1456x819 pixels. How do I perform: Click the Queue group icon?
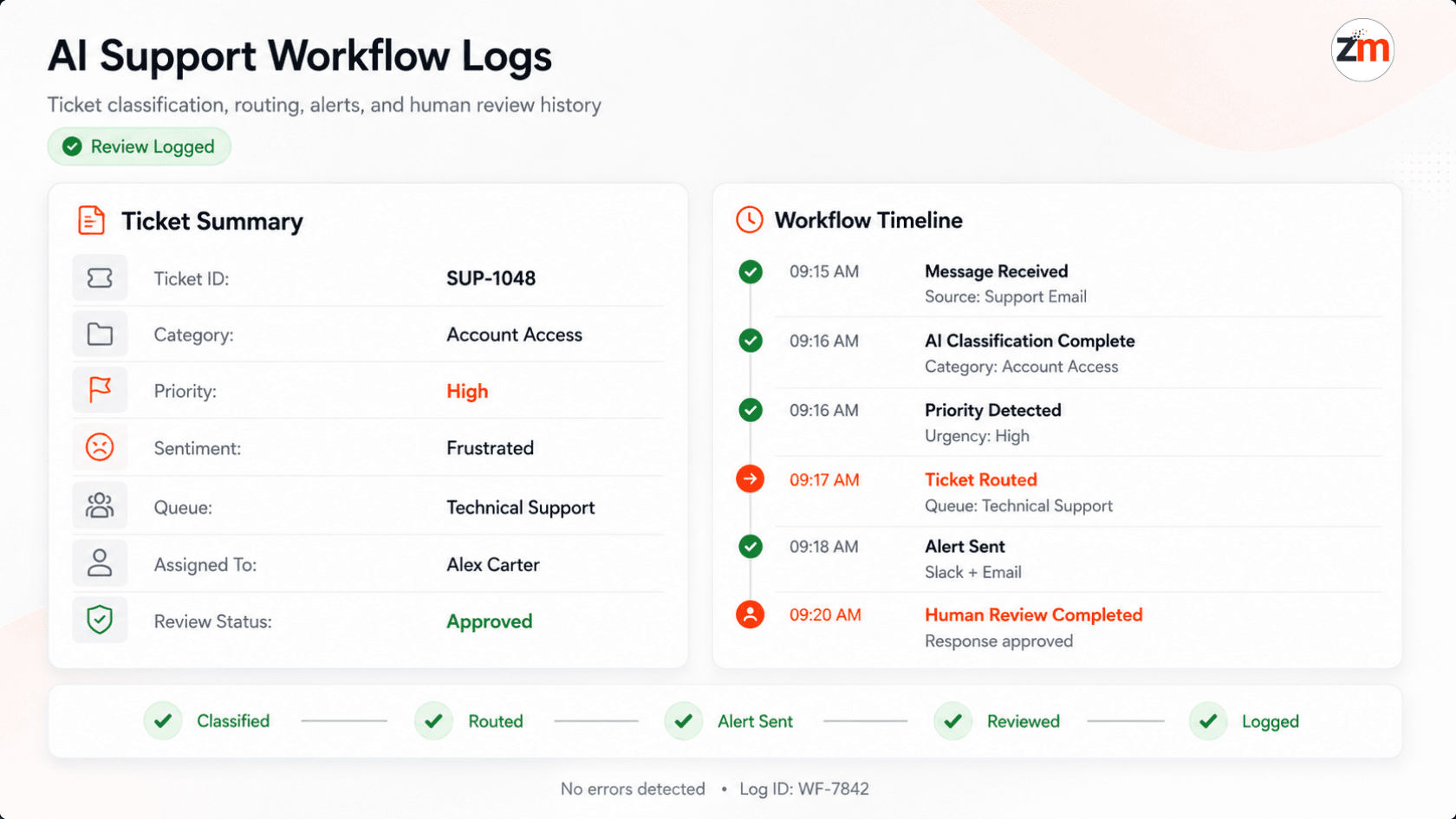pos(100,506)
